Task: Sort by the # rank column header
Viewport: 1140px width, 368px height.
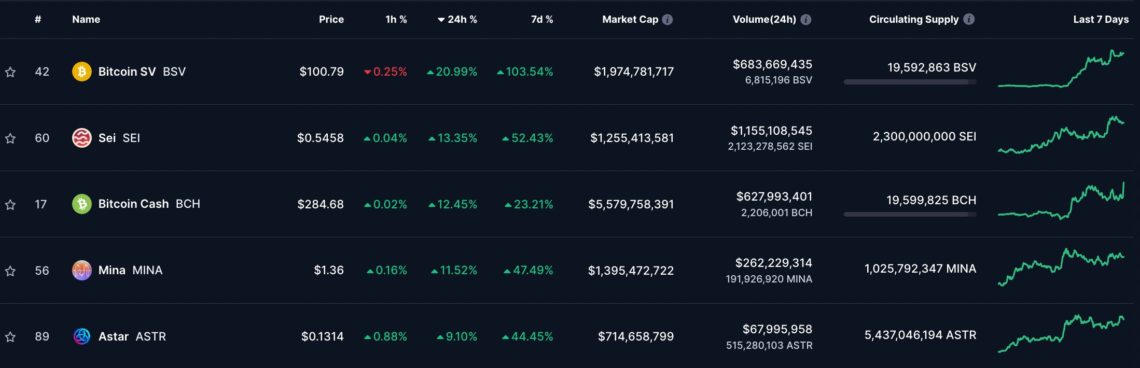Action: (x=38, y=20)
